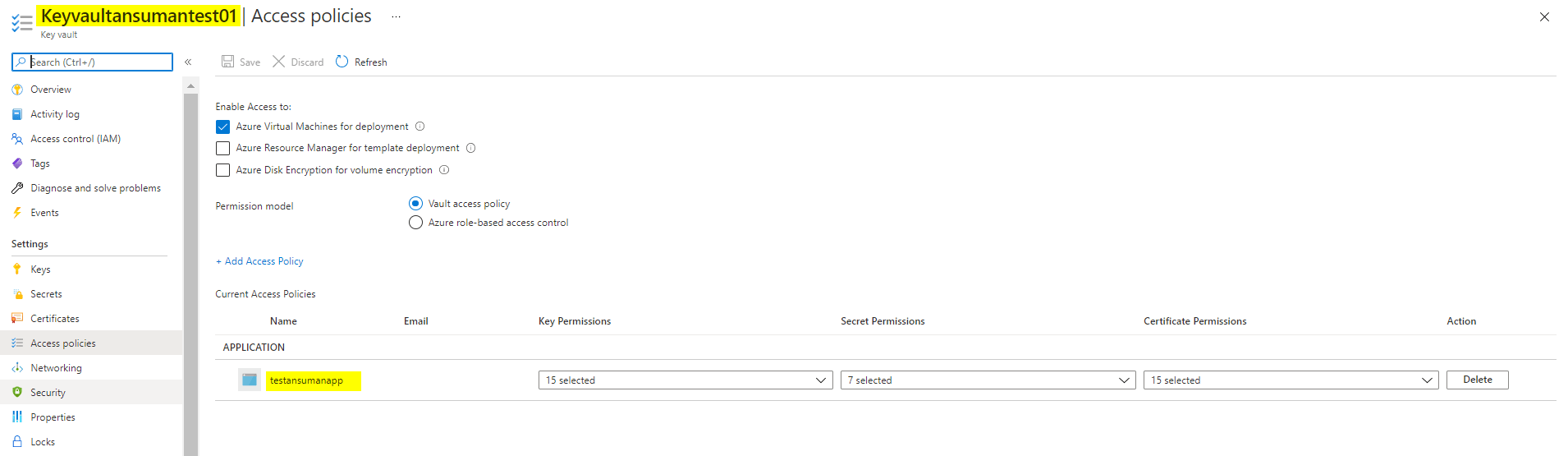Uncheck Azure Virtual Machines for deployment
The image size is (1568, 456).
222,127
